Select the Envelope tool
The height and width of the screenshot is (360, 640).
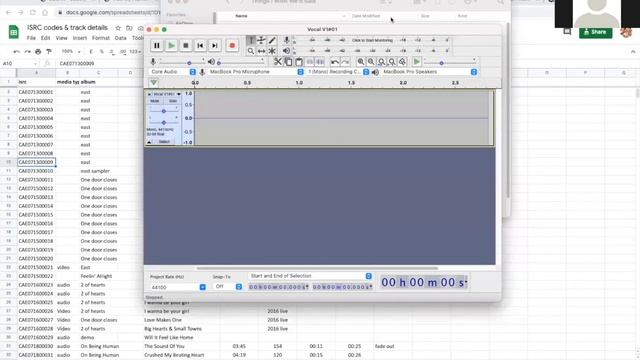(261, 40)
